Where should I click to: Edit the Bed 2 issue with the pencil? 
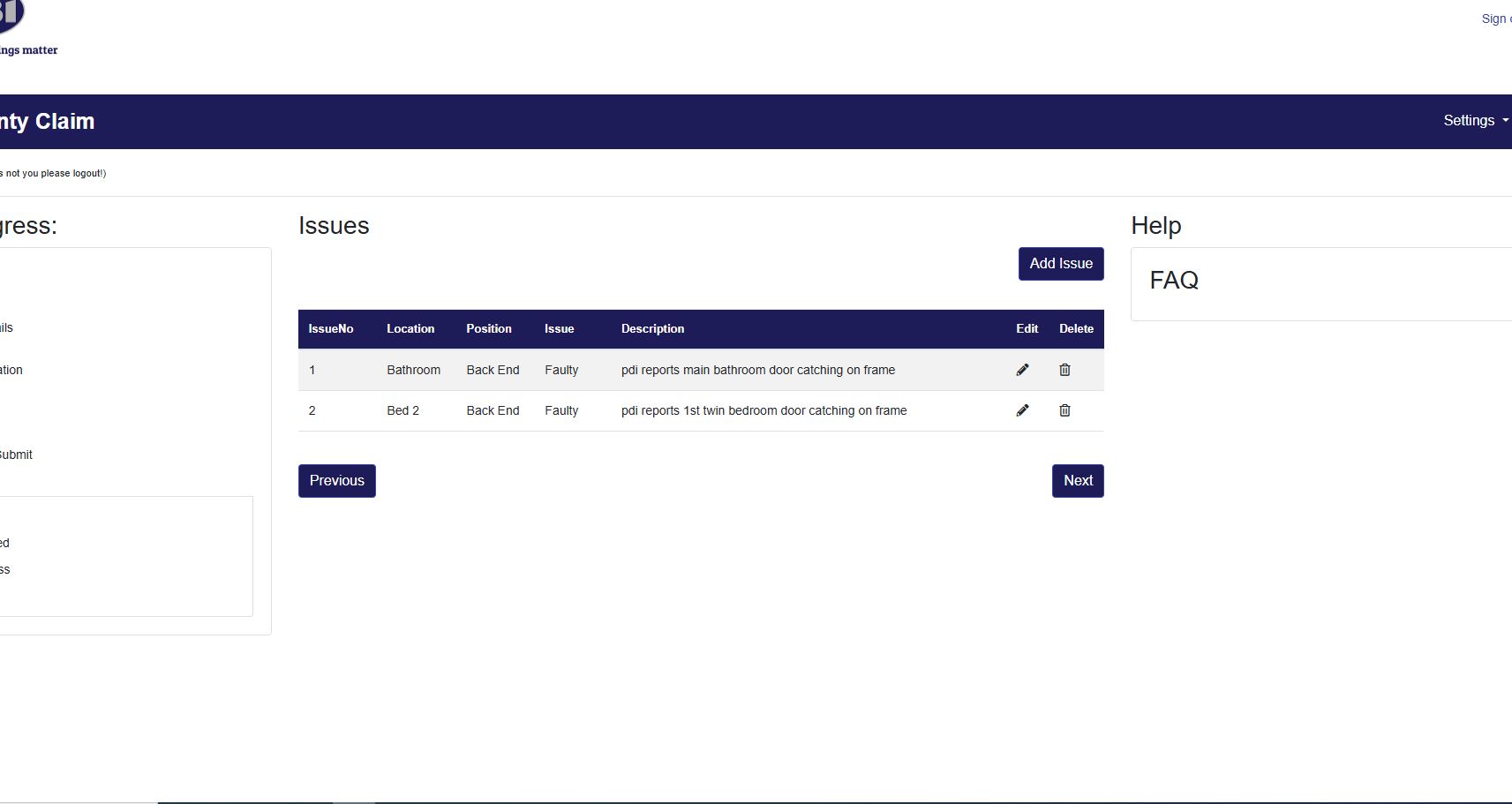coord(1022,410)
